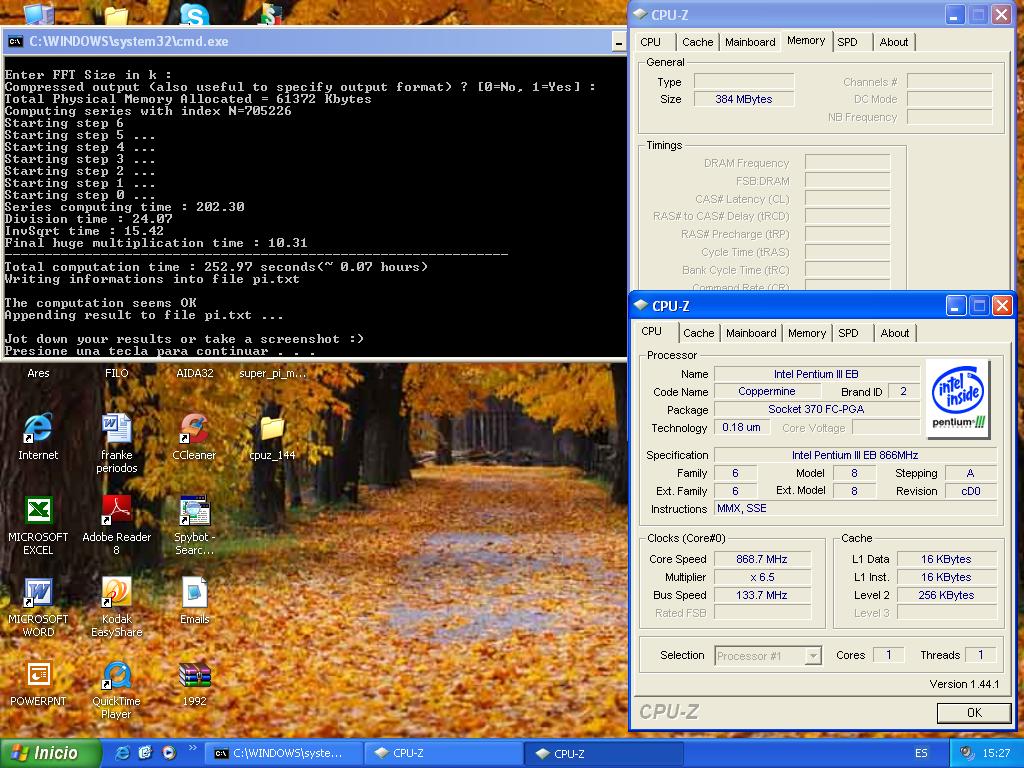Screen dimensions: 1024x768
Task: Click the taskbar clock showing 15:27
Action: point(996,753)
